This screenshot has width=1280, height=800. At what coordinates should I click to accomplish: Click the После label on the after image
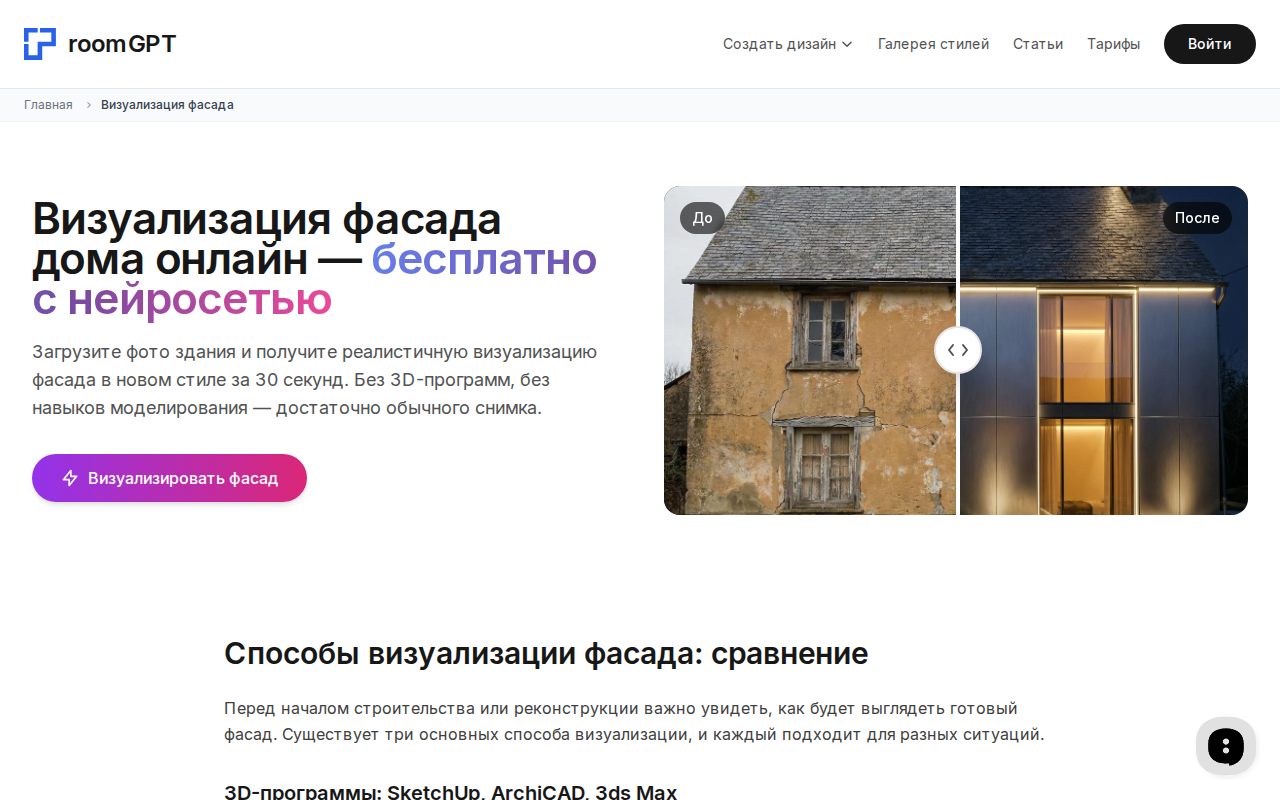[1197, 218]
